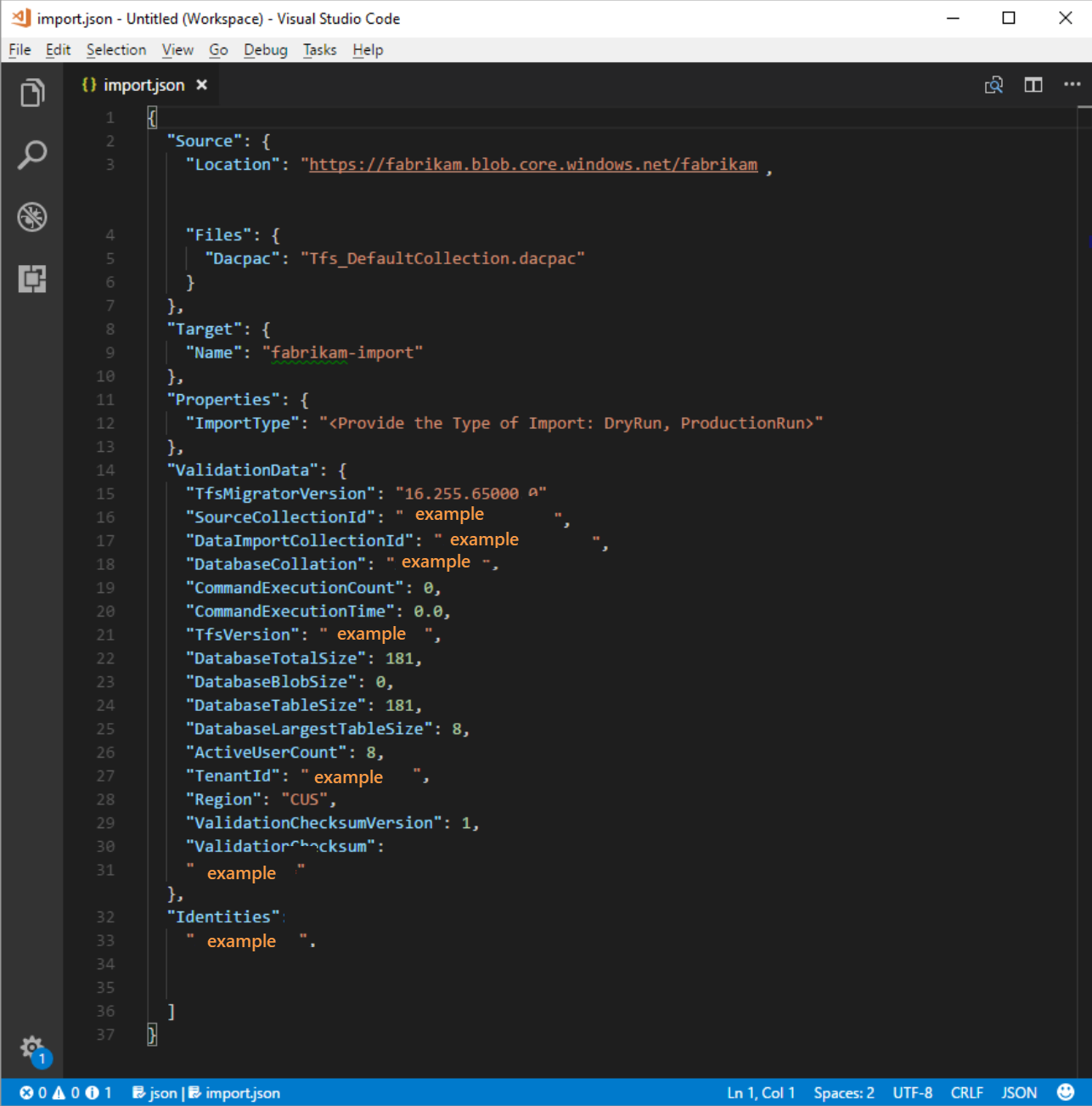Open the CRLF line ending selector
The image size is (1092, 1106).
click(x=966, y=1092)
